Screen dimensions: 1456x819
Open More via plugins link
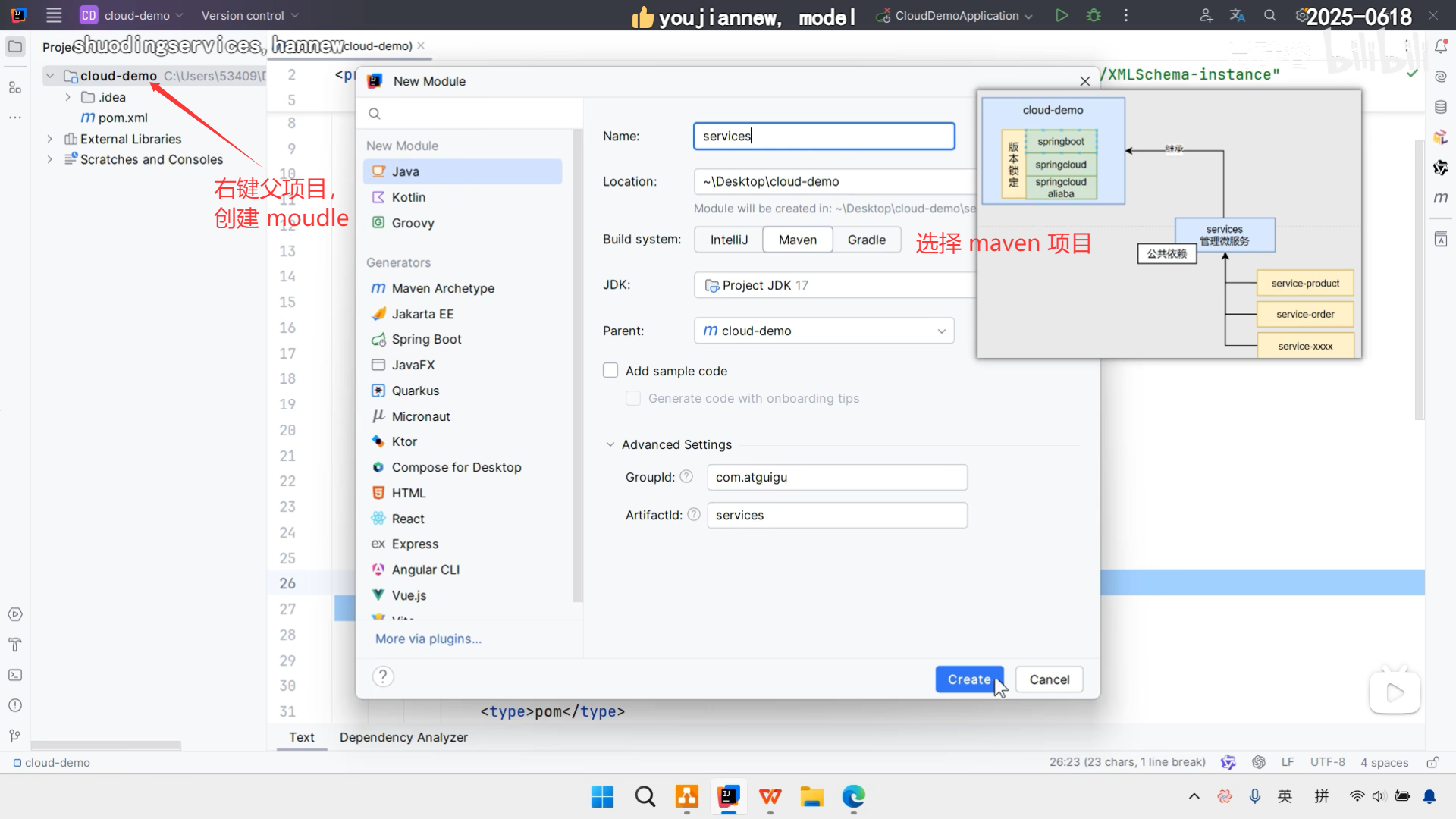(x=428, y=639)
